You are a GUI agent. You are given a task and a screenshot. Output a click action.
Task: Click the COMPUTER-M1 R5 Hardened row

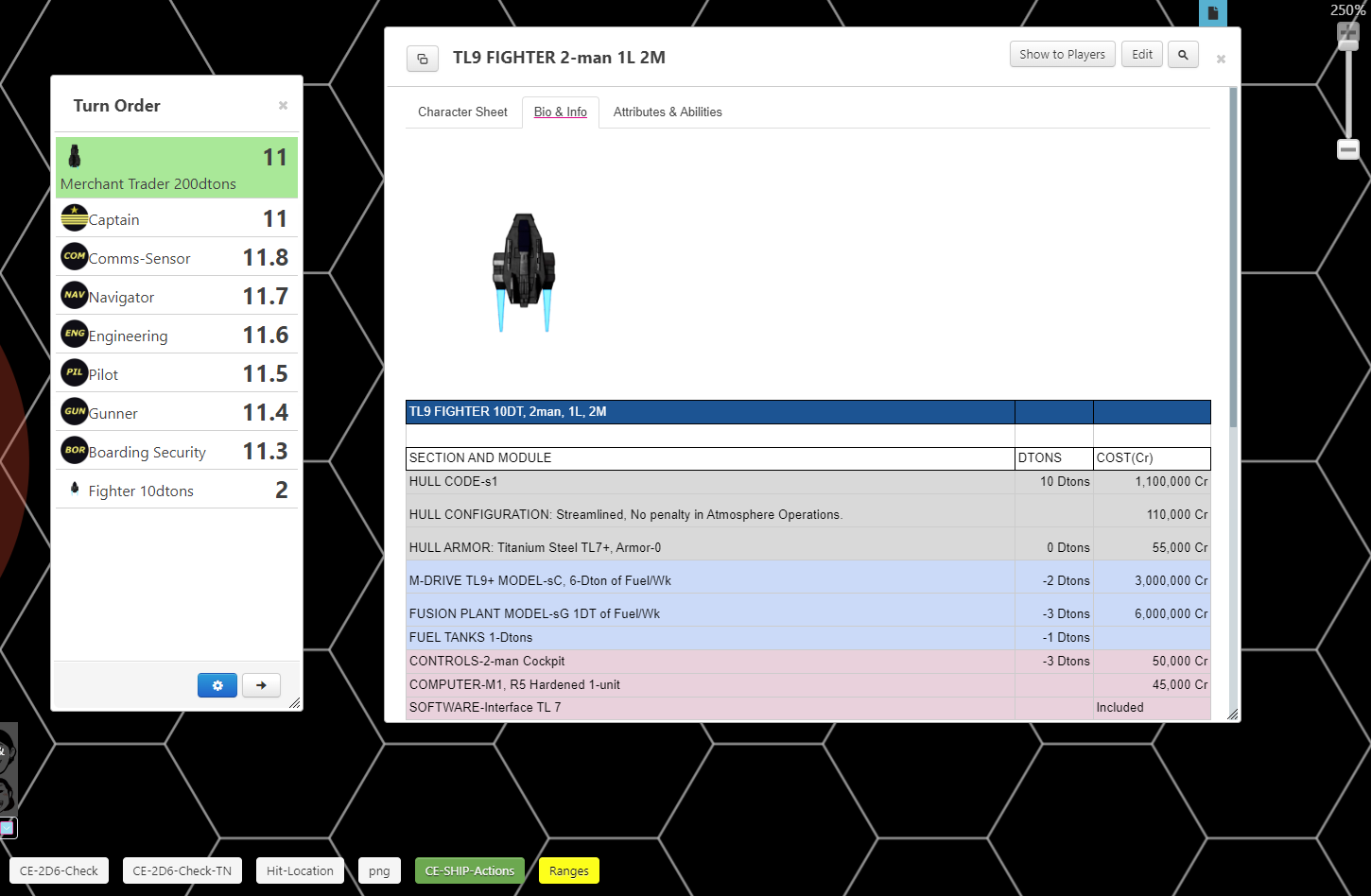808,685
